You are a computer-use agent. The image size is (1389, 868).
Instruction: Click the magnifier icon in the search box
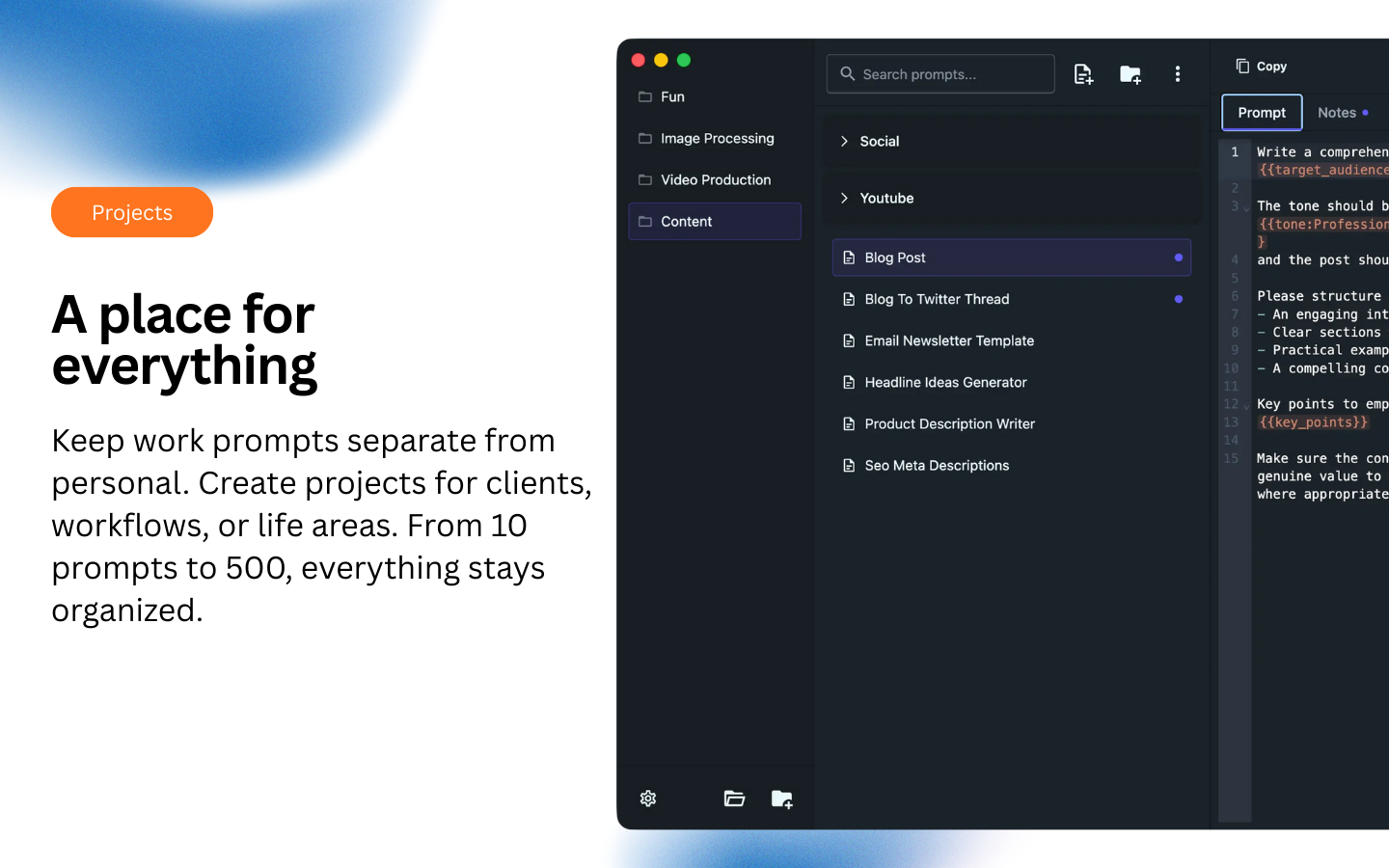point(847,73)
